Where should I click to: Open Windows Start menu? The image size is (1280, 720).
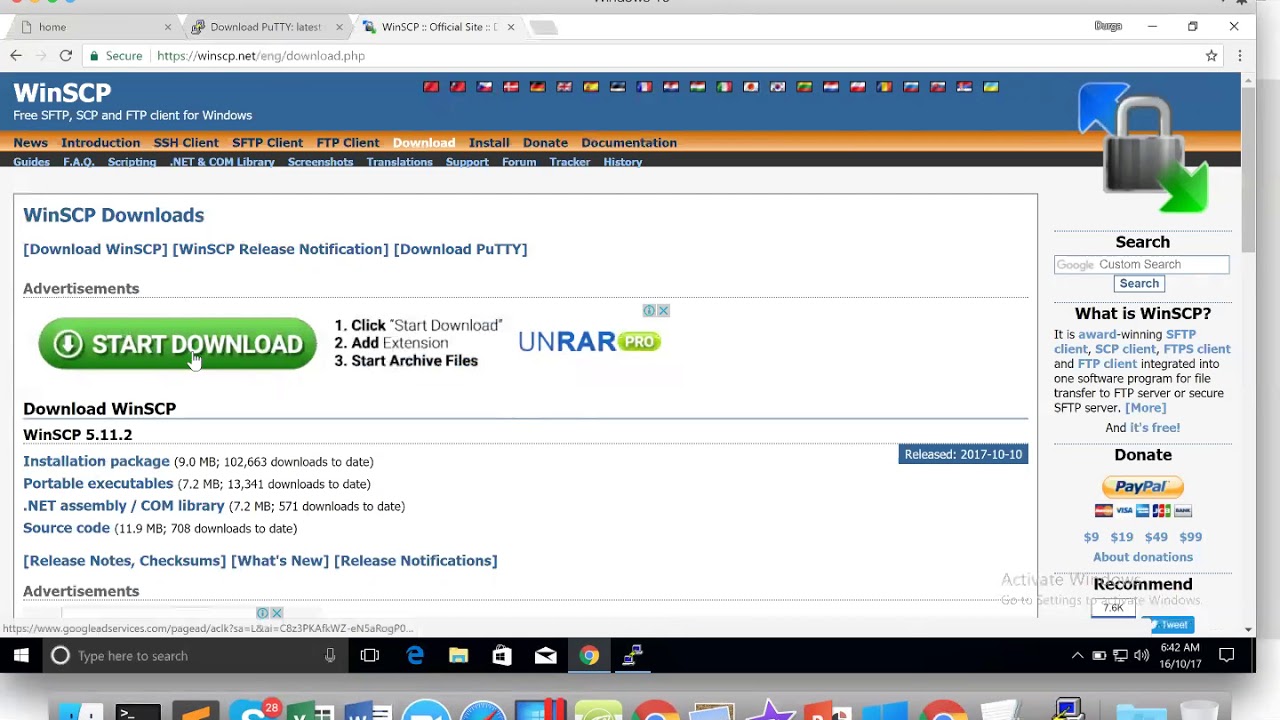point(21,656)
